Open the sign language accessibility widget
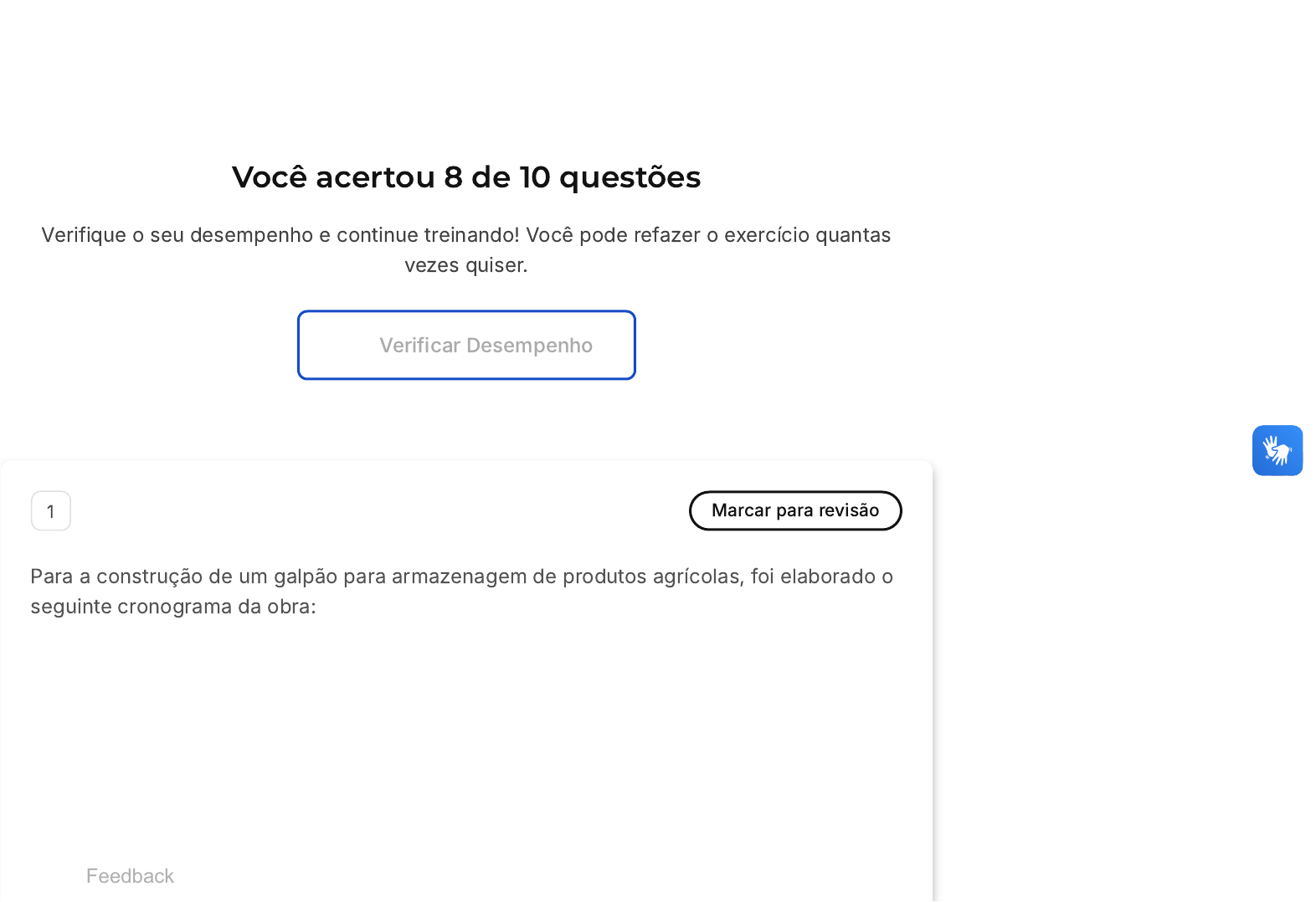Screen dimensions: 1316x902 1277,450
